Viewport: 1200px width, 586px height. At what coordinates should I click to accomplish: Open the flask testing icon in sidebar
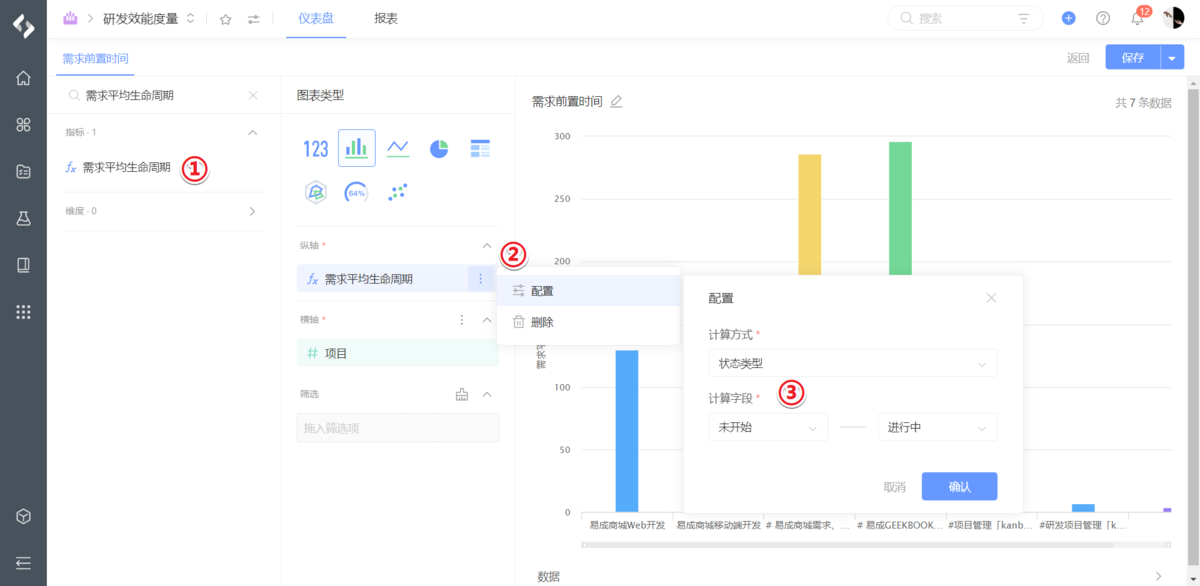pyautogui.click(x=23, y=218)
